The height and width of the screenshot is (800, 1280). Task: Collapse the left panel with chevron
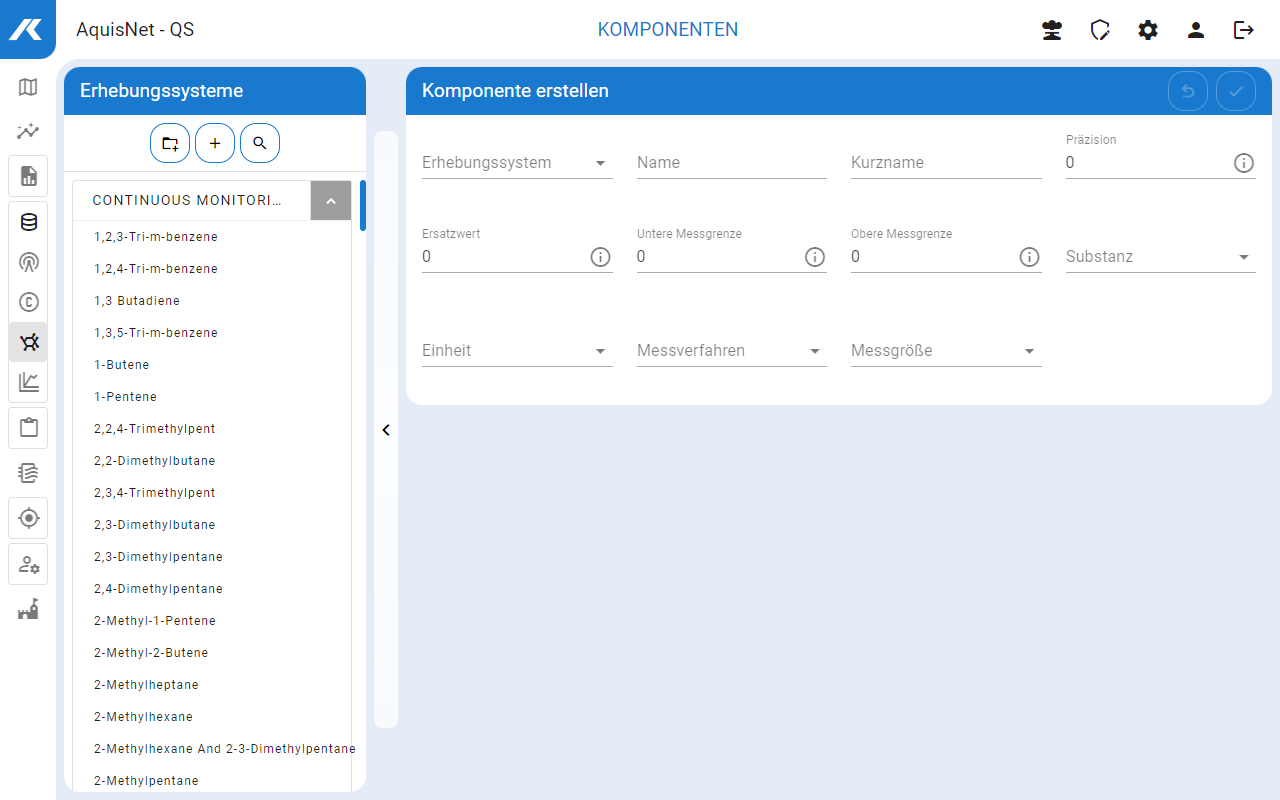(x=386, y=430)
